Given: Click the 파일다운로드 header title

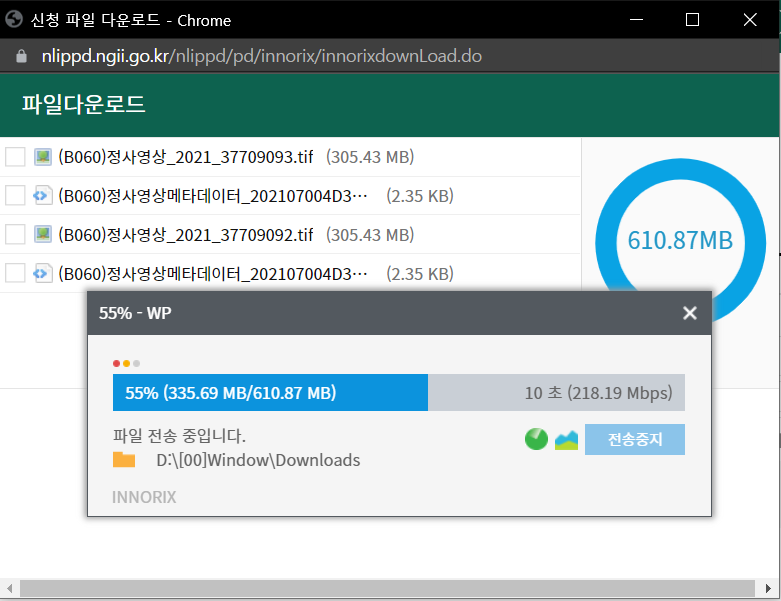Looking at the screenshot, I should (x=84, y=105).
